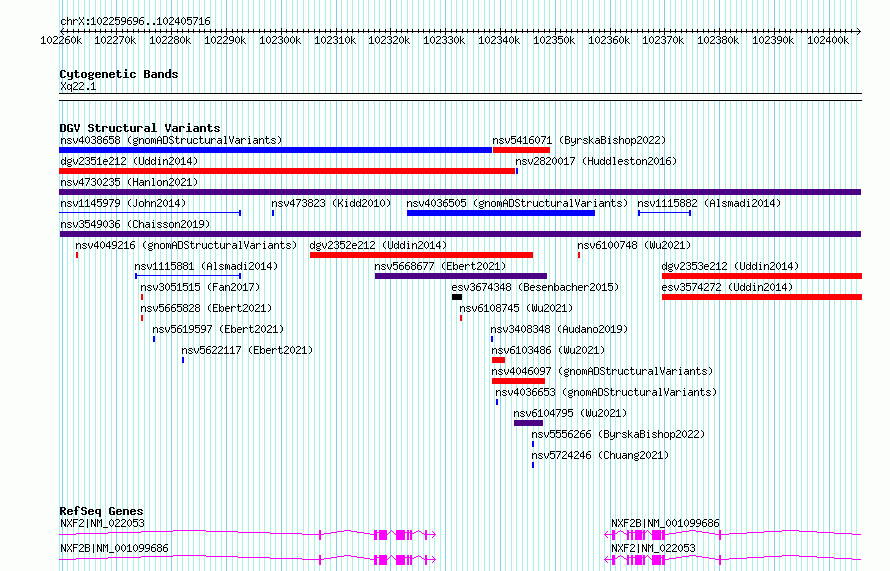
Task: Open the DGV Structural Variants track heading
Action: tap(140, 128)
